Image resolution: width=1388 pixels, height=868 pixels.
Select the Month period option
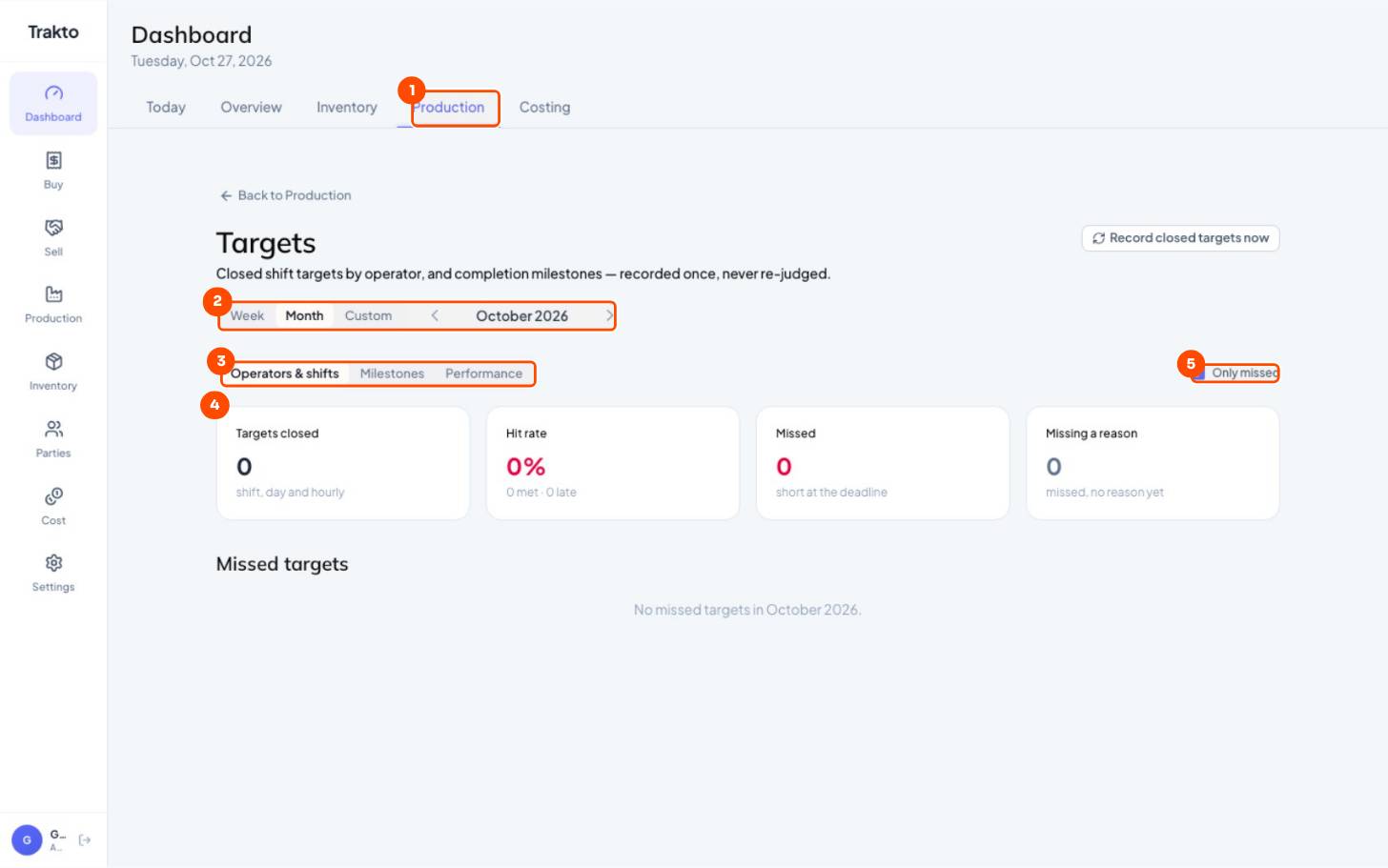pos(304,316)
